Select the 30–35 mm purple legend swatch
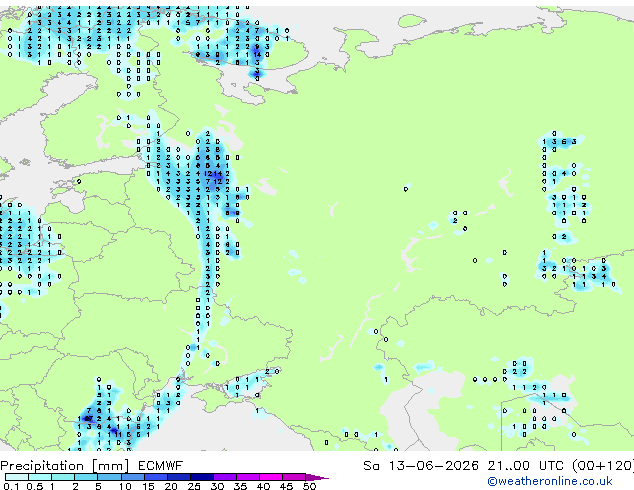 point(225,477)
